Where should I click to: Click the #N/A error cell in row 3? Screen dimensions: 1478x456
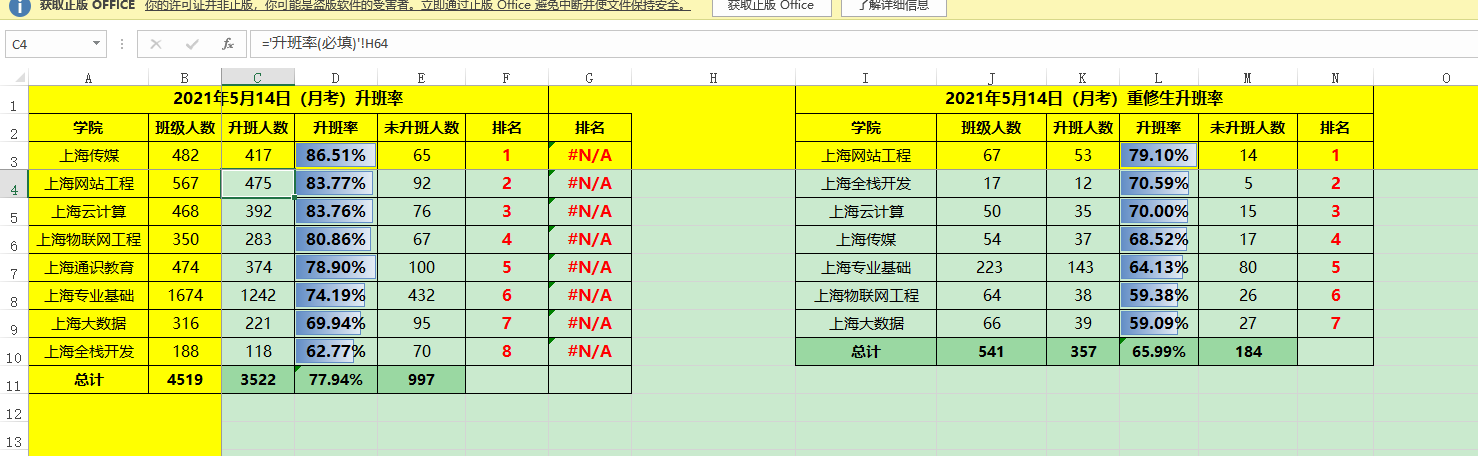590,156
